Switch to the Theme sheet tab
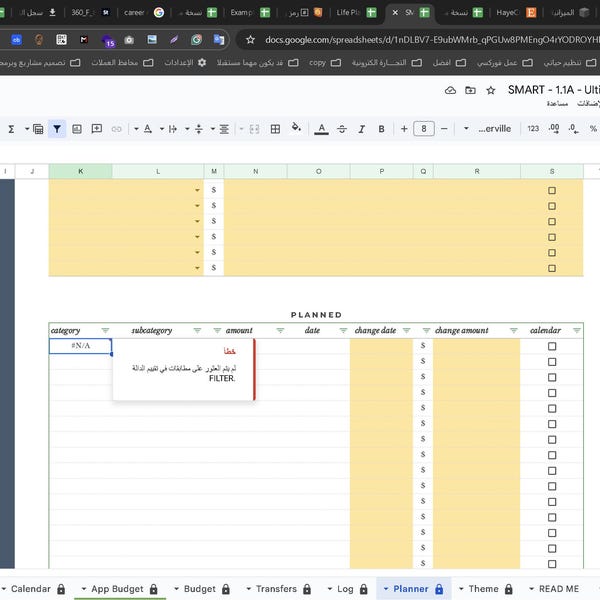The height and width of the screenshot is (600, 600). tap(485, 589)
